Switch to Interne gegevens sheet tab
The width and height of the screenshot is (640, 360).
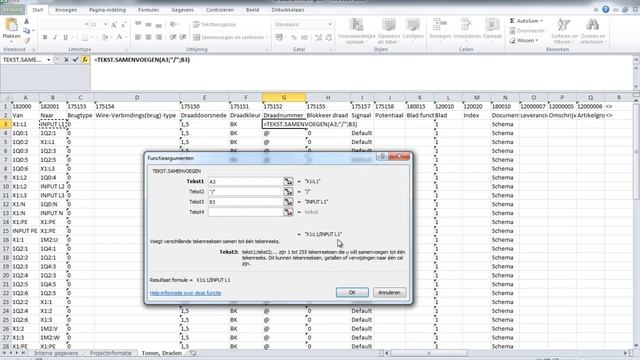point(56,353)
